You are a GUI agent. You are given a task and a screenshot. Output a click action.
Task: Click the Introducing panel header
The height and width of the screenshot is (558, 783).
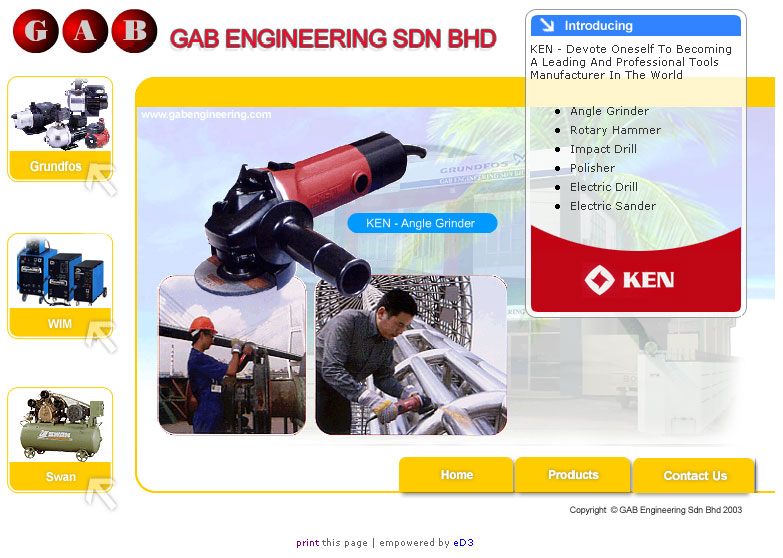[636, 25]
